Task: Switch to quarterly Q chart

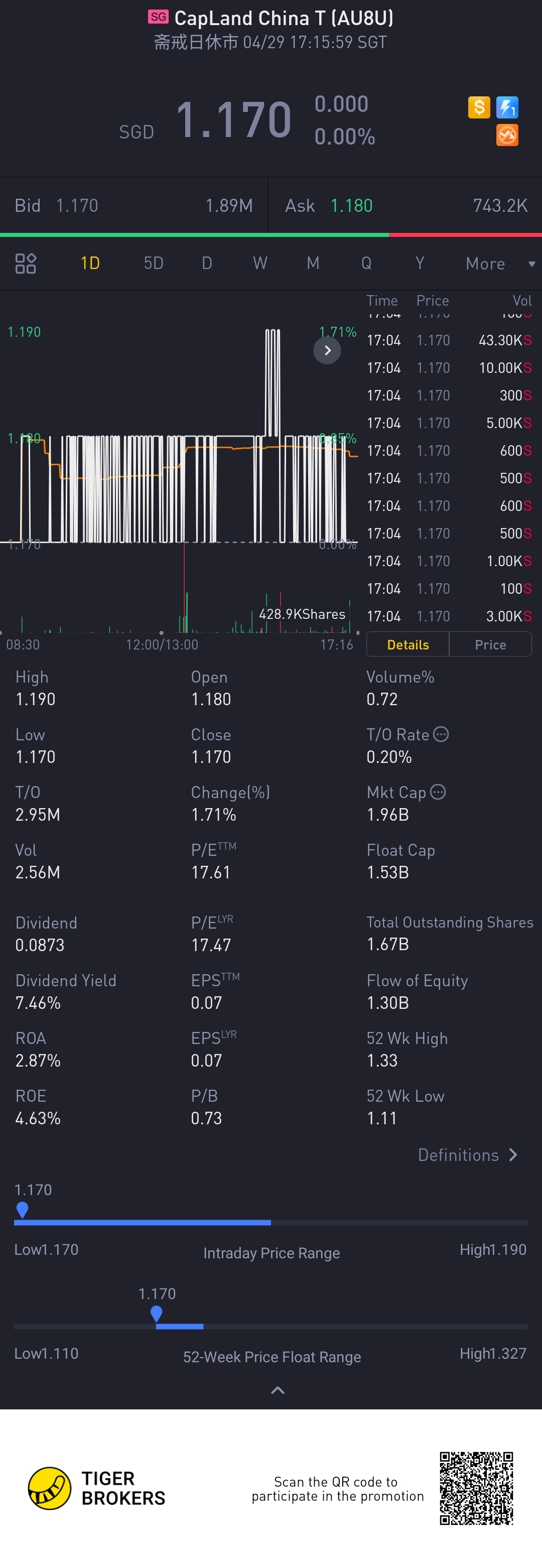Action: (366, 263)
